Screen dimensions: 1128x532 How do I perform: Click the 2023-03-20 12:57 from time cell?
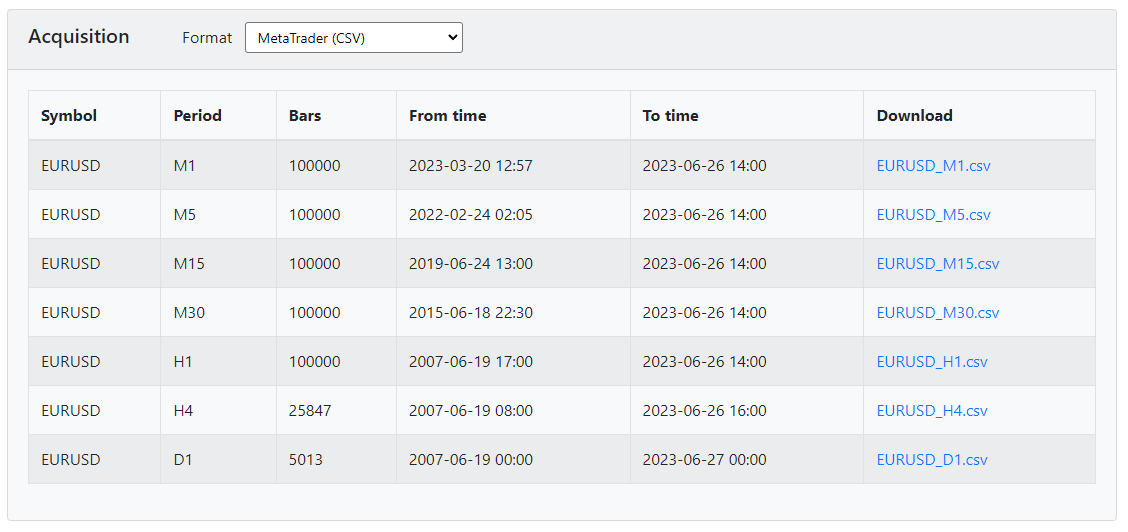pyautogui.click(x=513, y=166)
